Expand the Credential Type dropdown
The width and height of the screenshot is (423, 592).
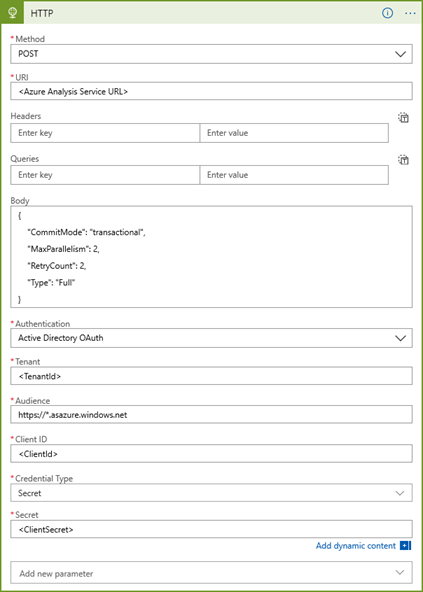pyautogui.click(x=211, y=493)
